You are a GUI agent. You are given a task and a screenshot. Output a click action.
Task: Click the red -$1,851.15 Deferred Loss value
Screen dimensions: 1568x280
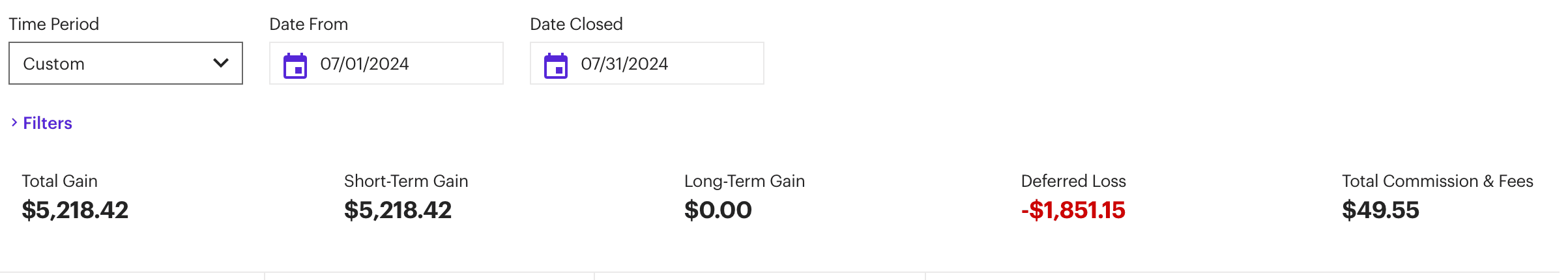pyautogui.click(x=1073, y=210)
